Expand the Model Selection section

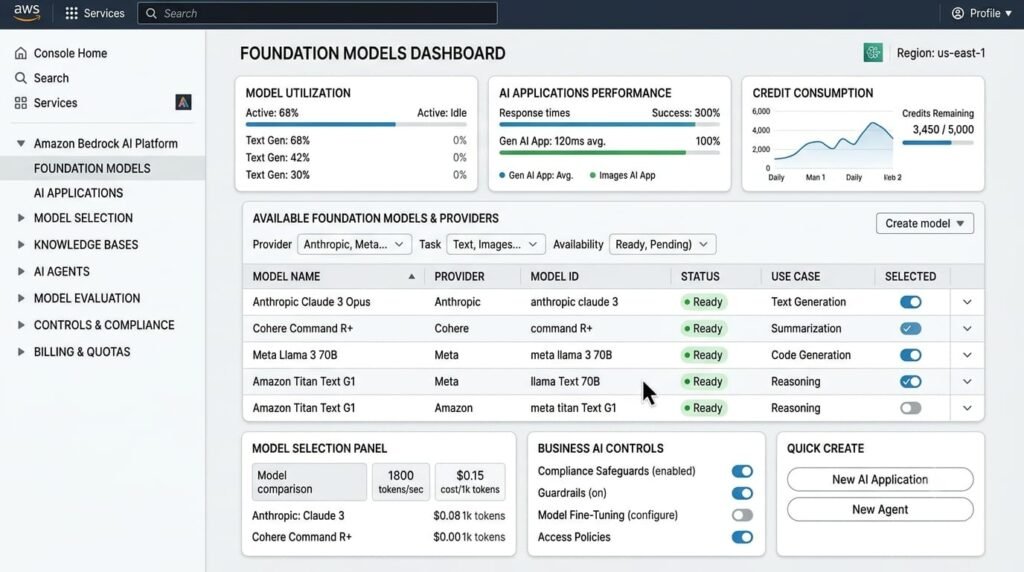[21, 217]
